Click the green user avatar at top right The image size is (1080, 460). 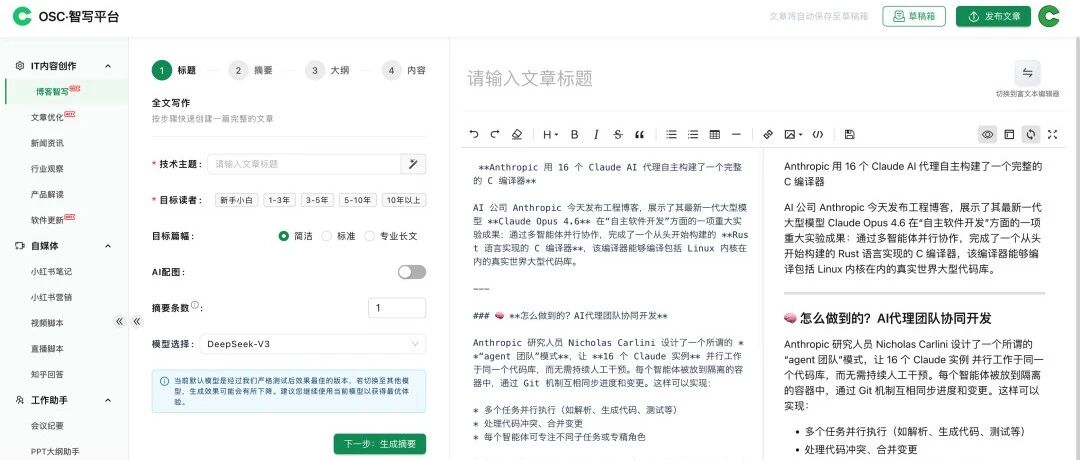1049,17
